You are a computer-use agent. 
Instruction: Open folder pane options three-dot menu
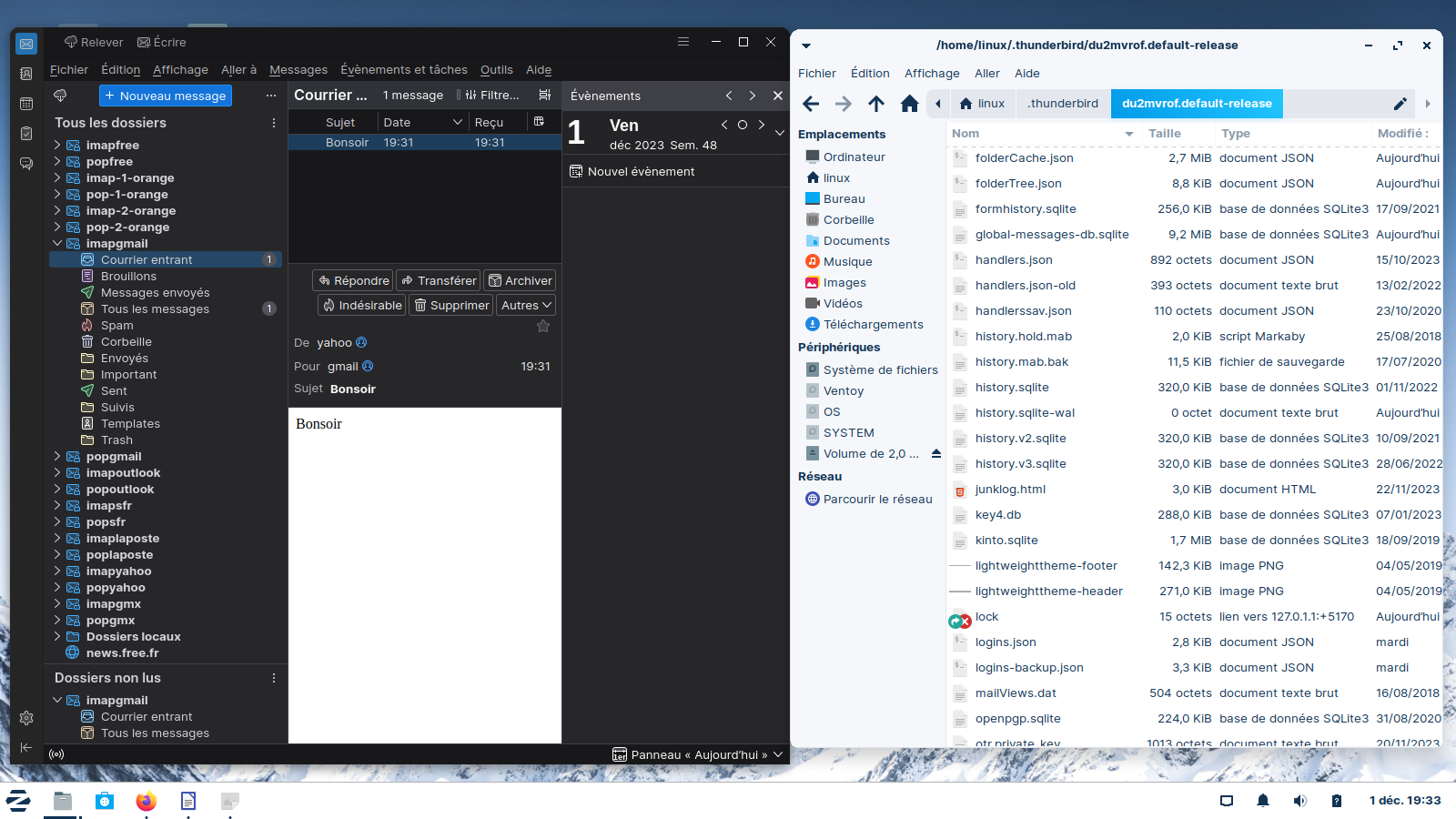point(271,96)
